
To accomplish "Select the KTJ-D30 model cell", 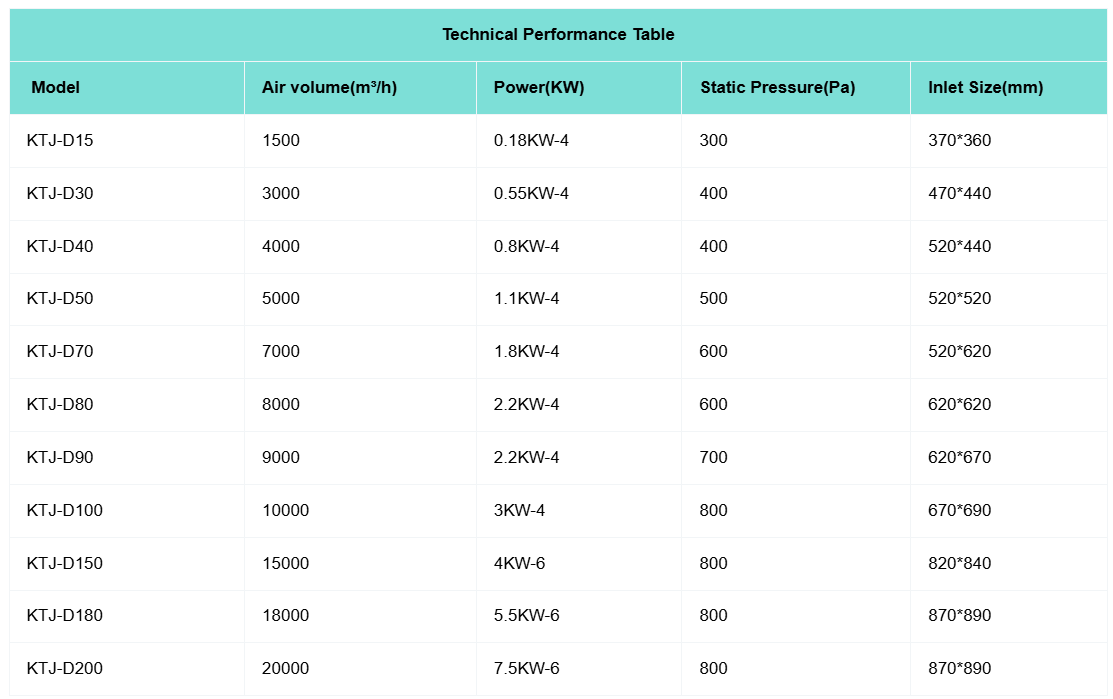I will [60, 194].
